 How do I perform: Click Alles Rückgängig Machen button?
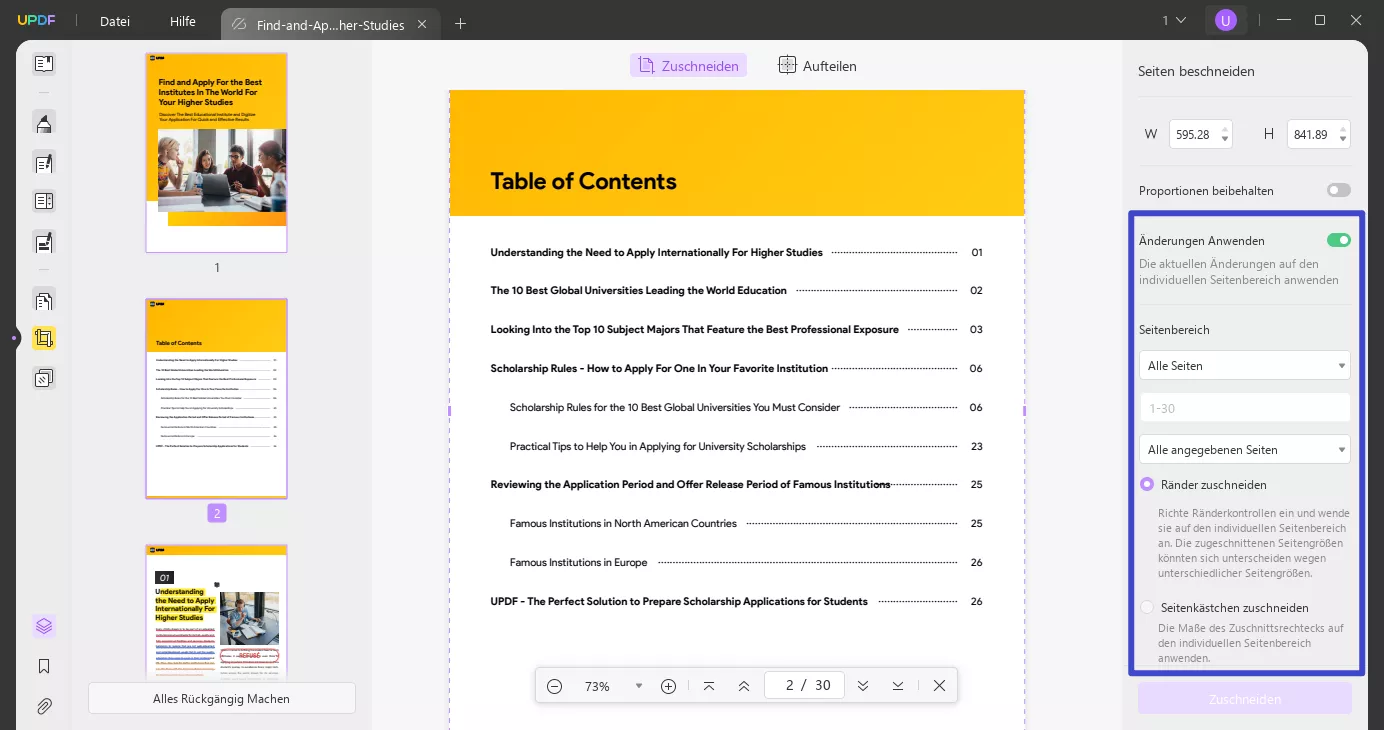tap(221, 699)
